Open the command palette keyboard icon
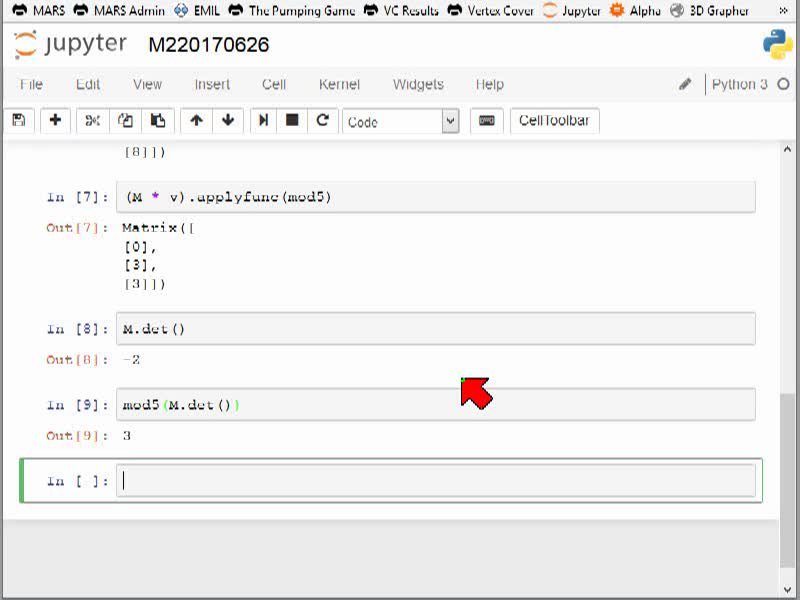This screenshot has width=800, height=600. pyautogui.click(x=486, y=120)
